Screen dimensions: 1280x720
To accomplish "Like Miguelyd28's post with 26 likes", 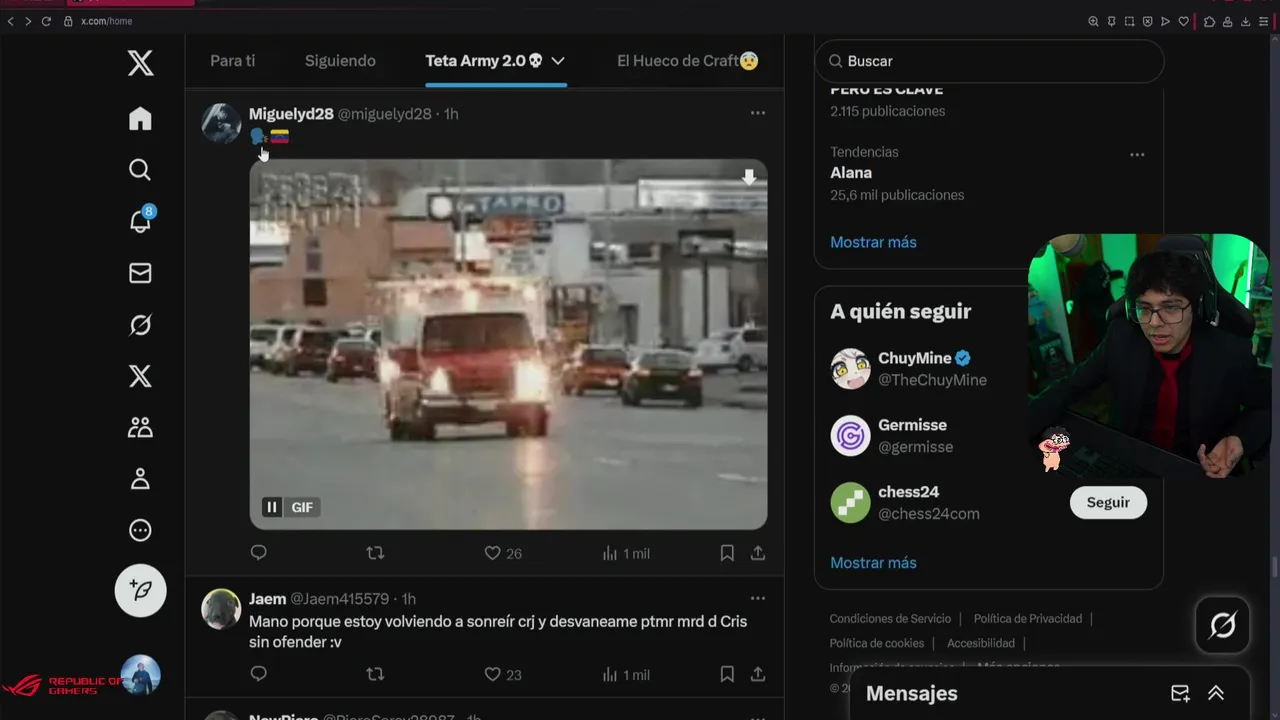I will [503, 553].
